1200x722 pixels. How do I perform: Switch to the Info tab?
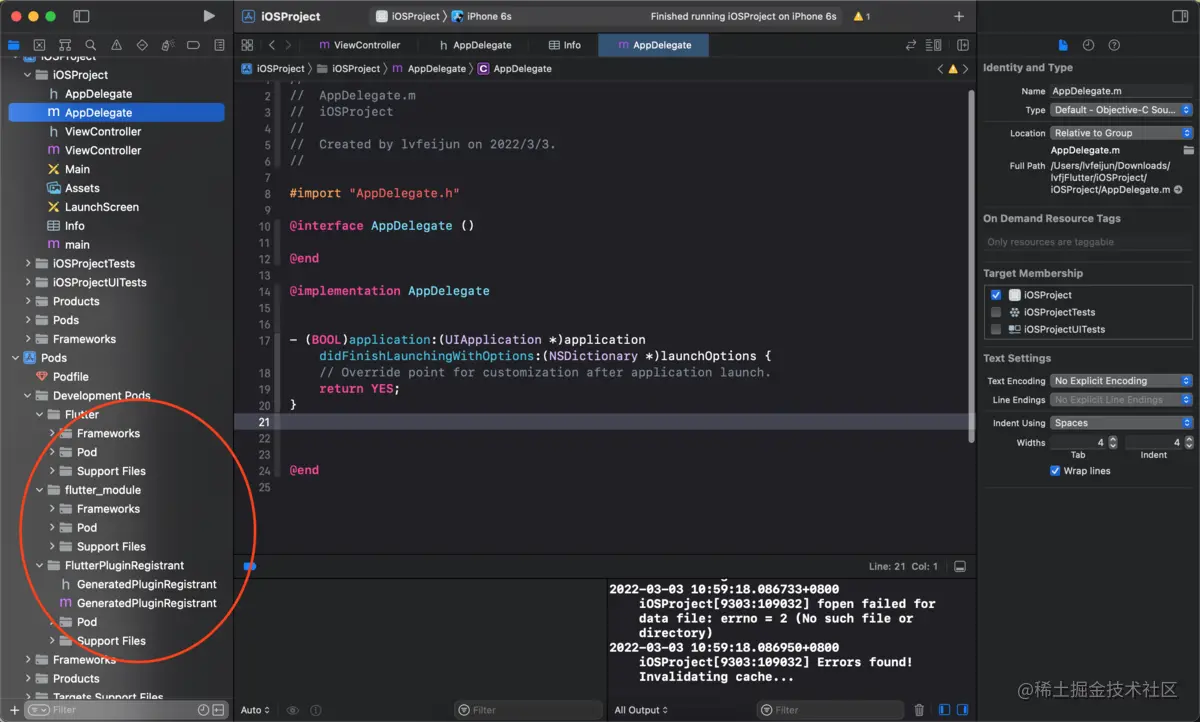[565, 45]
